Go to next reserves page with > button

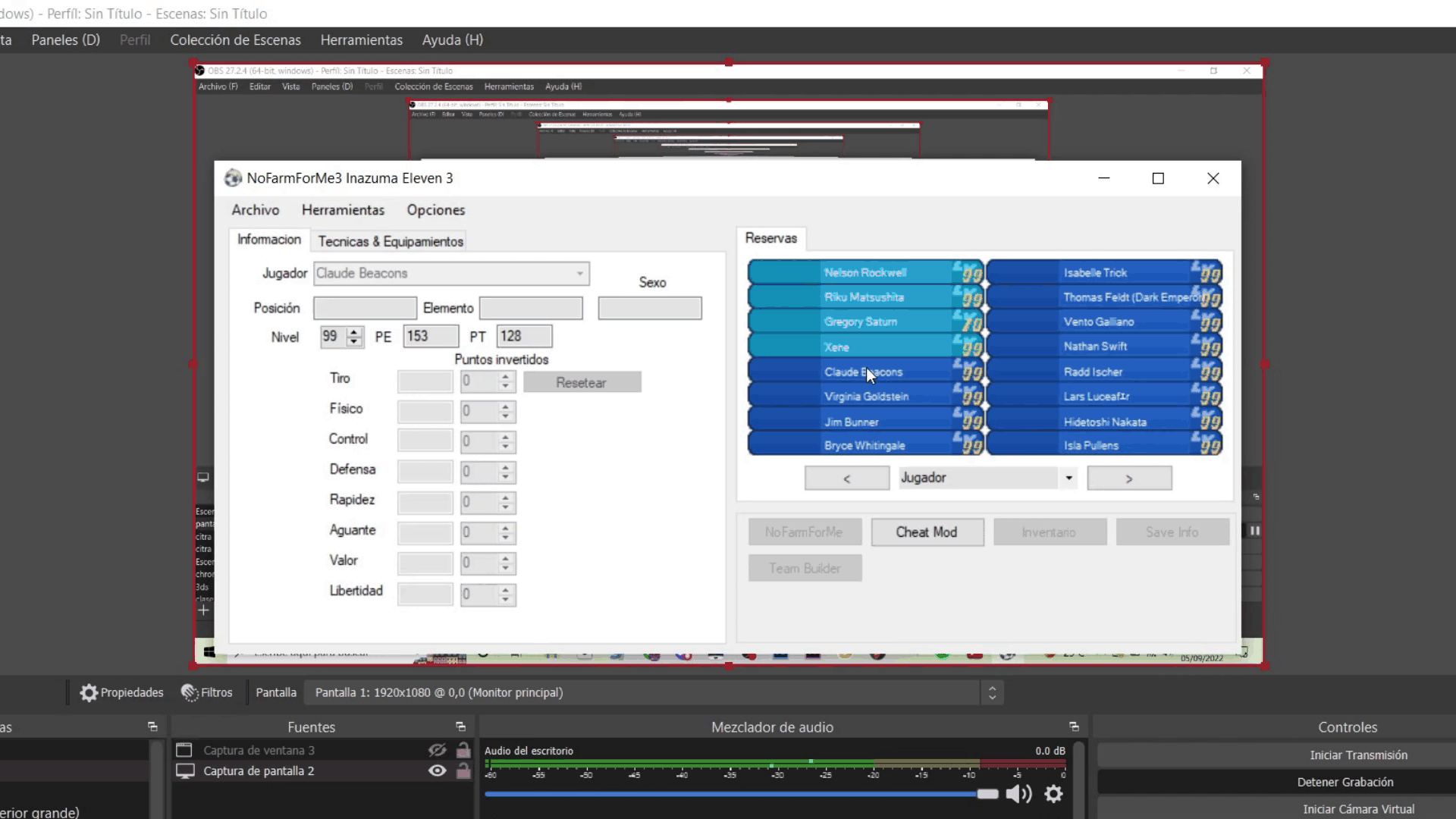1129,479
